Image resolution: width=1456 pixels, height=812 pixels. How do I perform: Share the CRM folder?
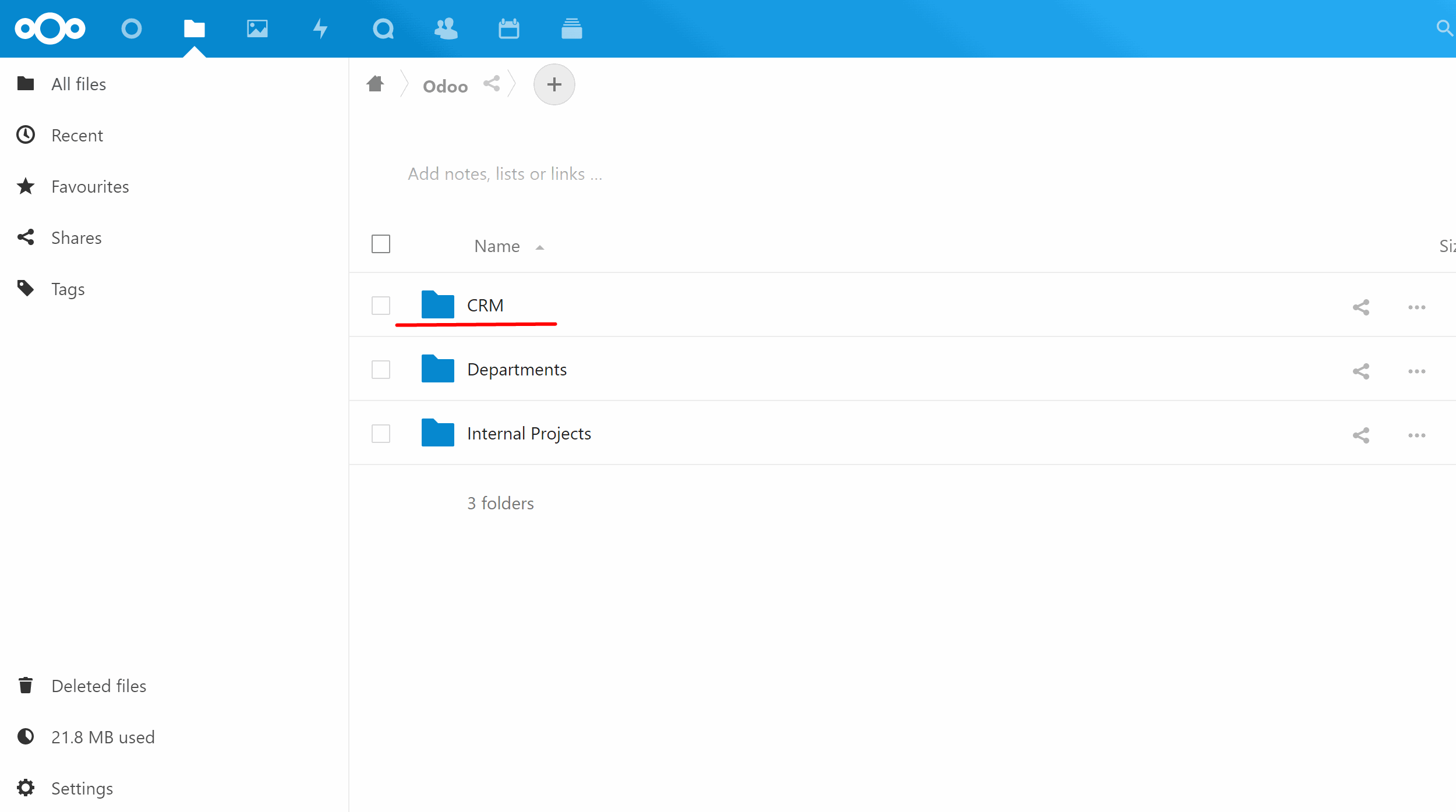[1361, 307]
